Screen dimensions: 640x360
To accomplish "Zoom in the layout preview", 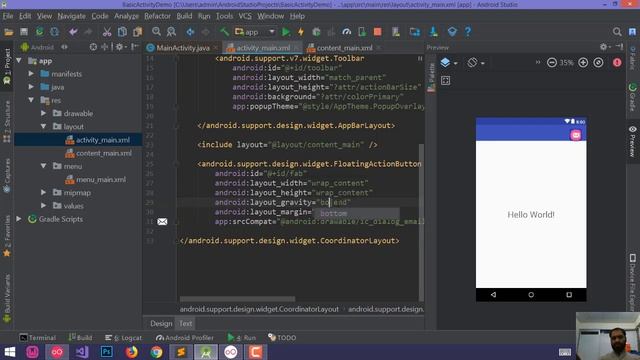I will click(x=583, y=63).
